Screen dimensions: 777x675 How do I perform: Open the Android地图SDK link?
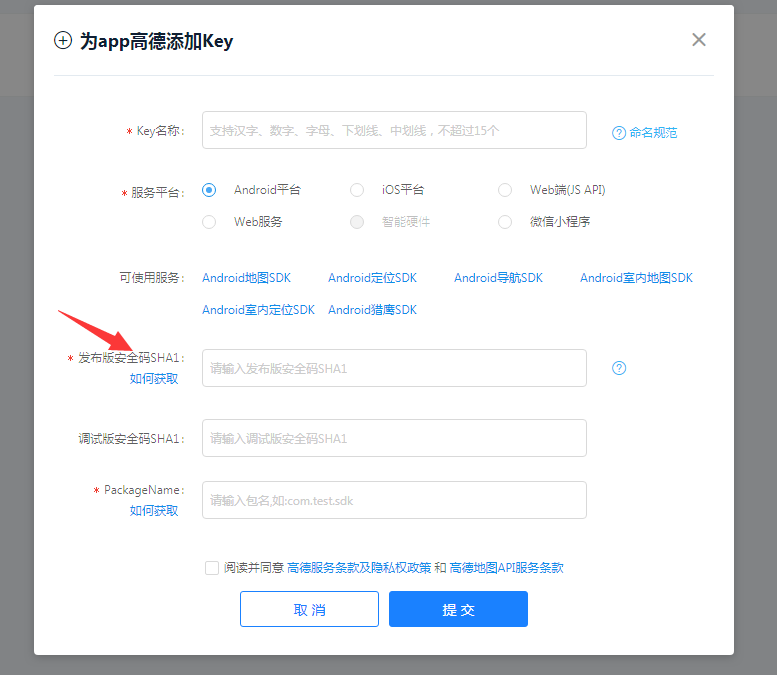246,278
